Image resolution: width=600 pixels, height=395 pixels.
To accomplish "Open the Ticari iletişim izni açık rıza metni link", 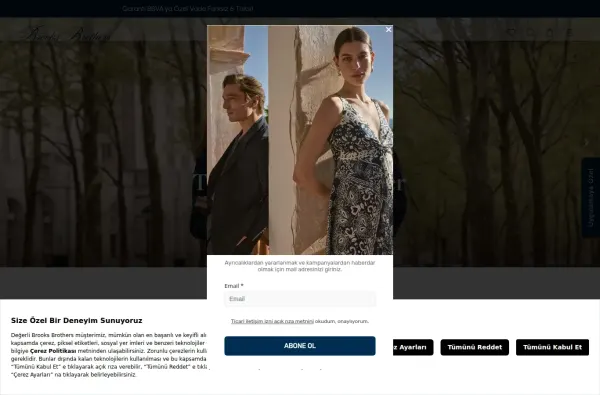I will click(272, 321).
